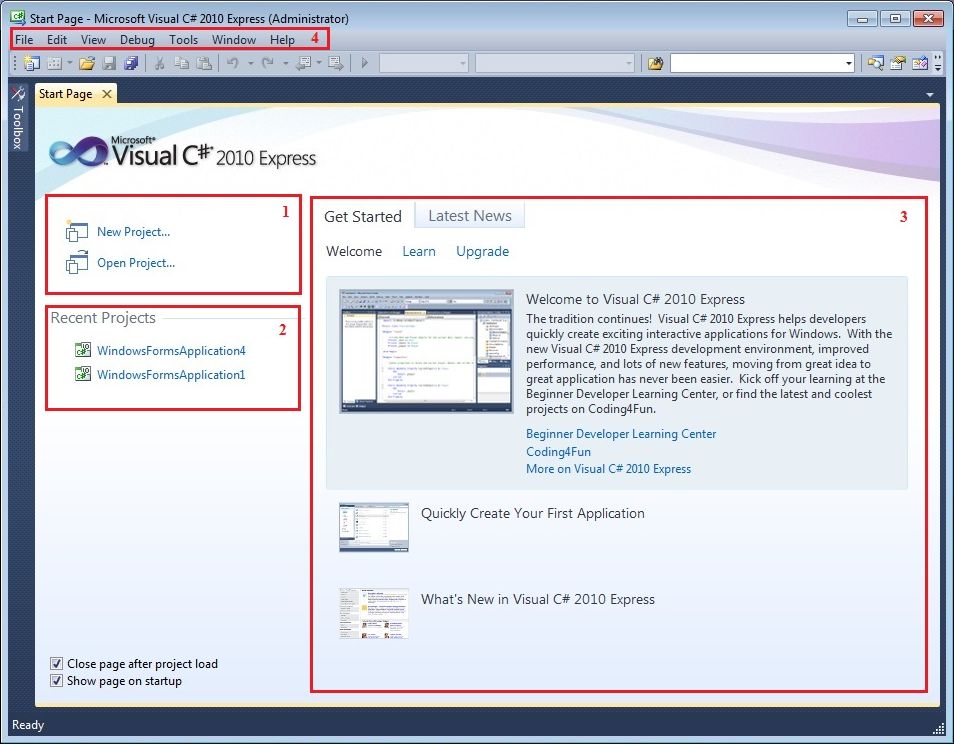Open recent project WindowsFormsApplication4

pos(170,351)
